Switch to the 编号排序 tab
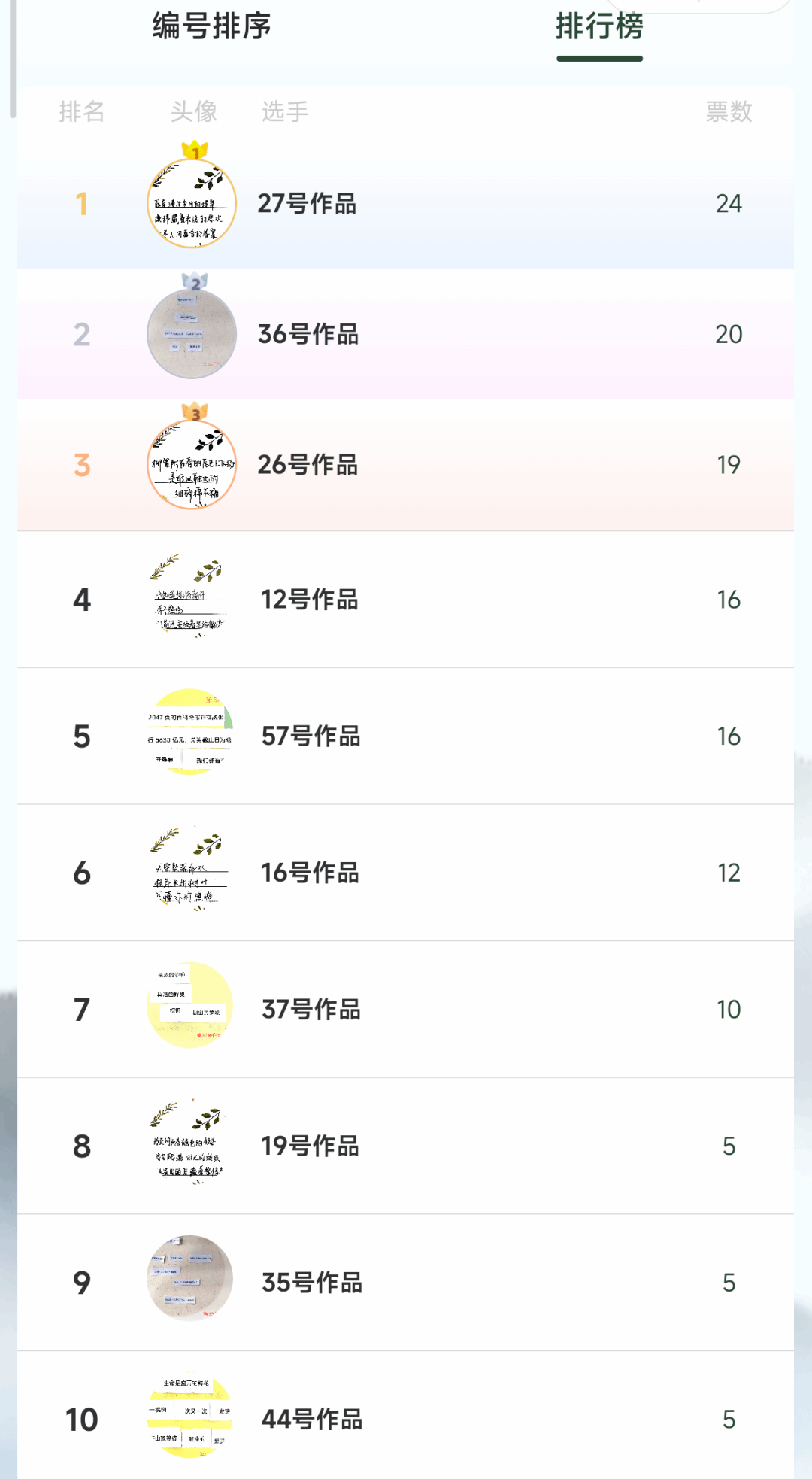The width and height of the screenshot is (812, 1479). pos(211,26)
